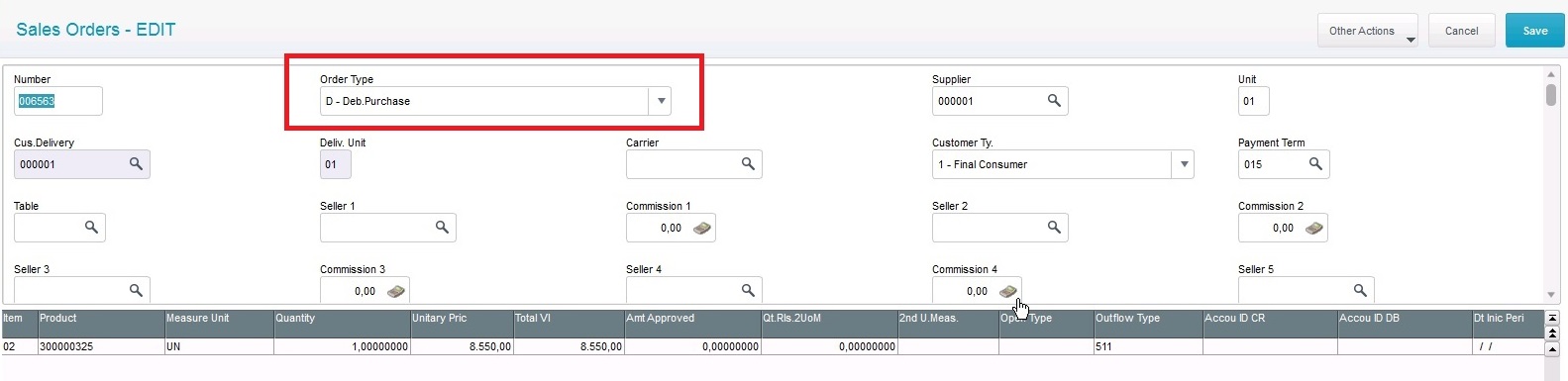
Task: Expand the Order Type dropdown
Action: coord(661,101)
